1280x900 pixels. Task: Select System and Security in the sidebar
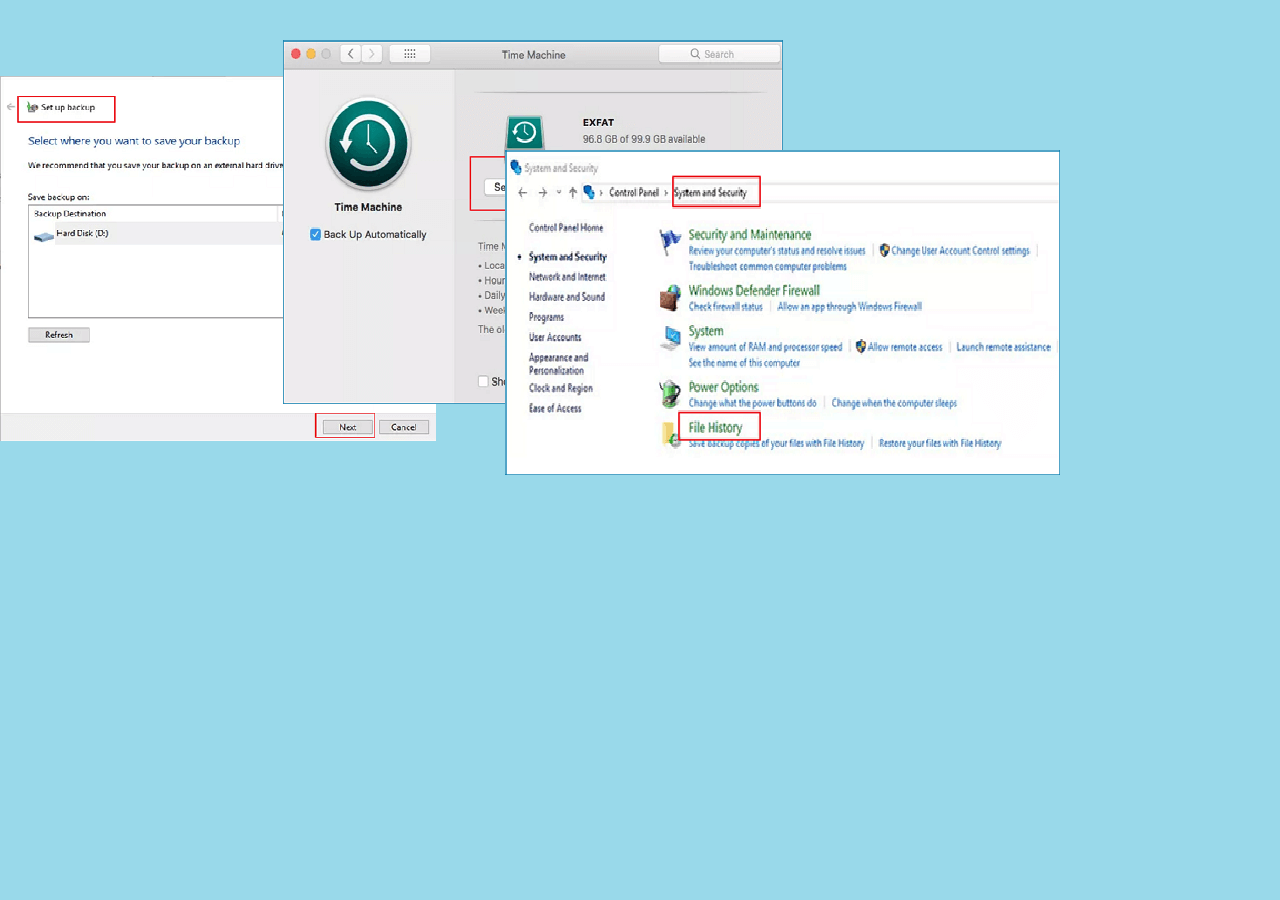(568, 257)
